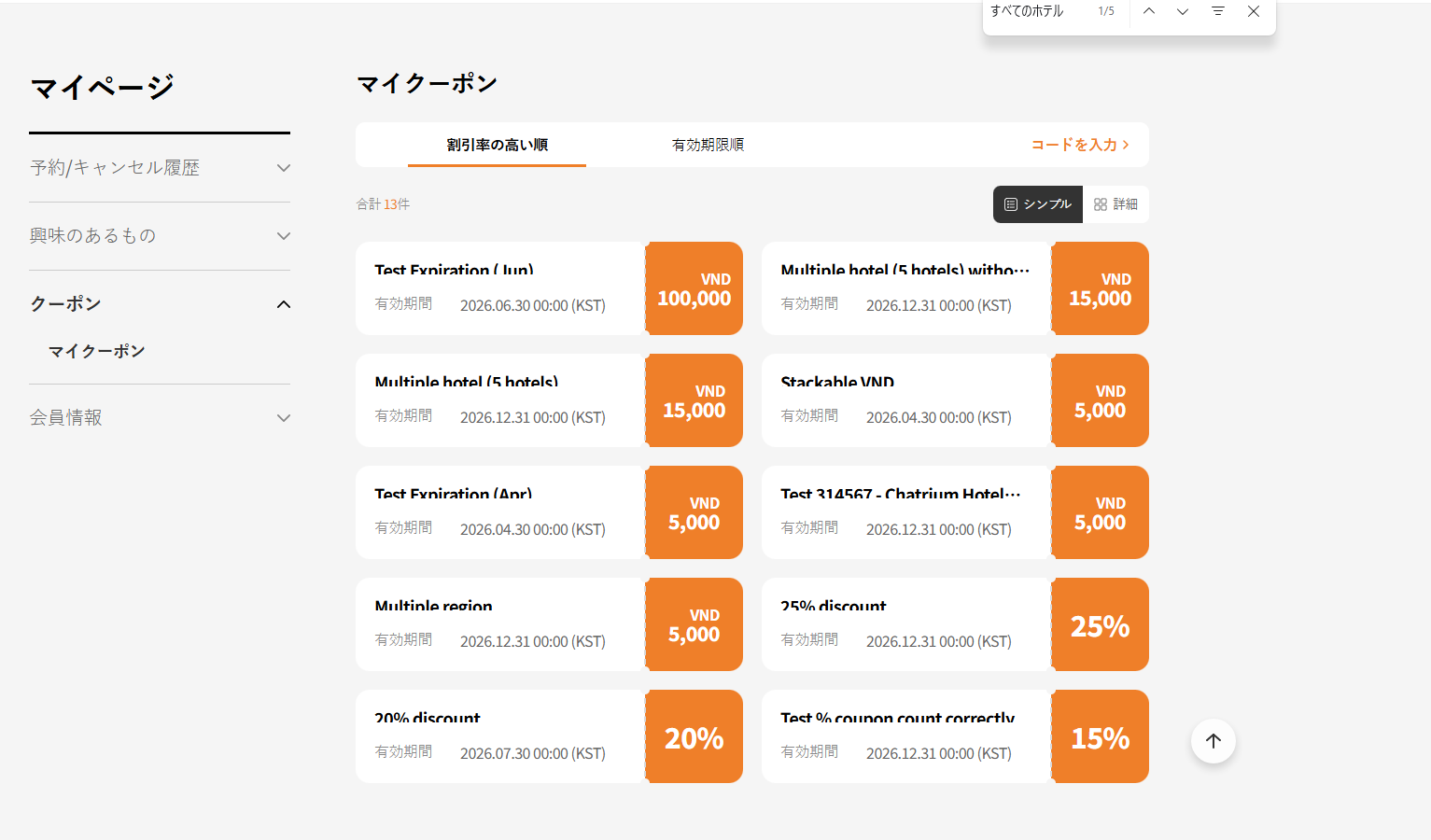Viewport: 1431px width, 840px height.
Task: Switch to シンプル list view
Action: [1038, 204]
